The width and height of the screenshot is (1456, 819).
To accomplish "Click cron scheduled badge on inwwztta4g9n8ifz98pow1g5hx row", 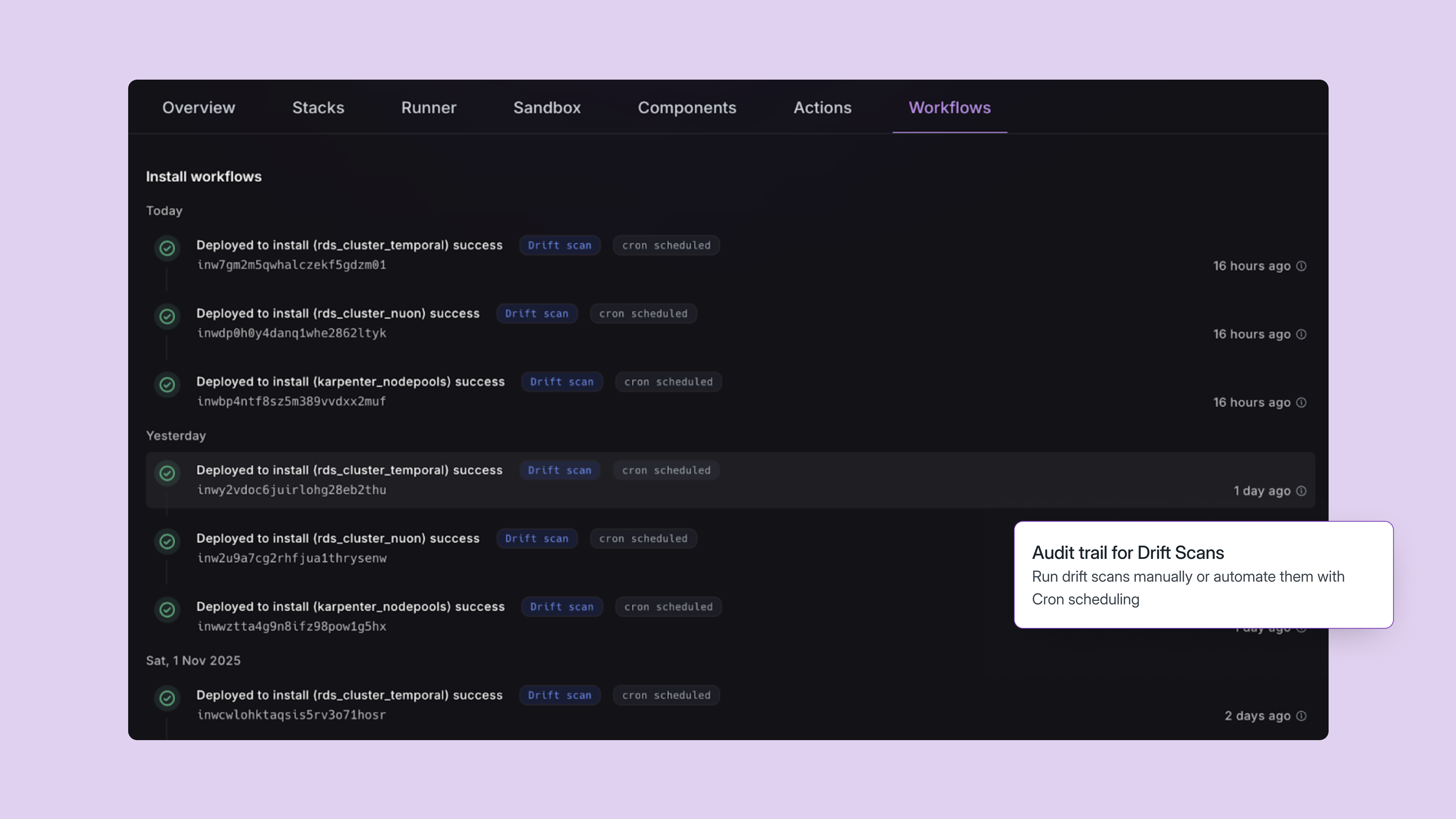I will (x=668, y=607).
